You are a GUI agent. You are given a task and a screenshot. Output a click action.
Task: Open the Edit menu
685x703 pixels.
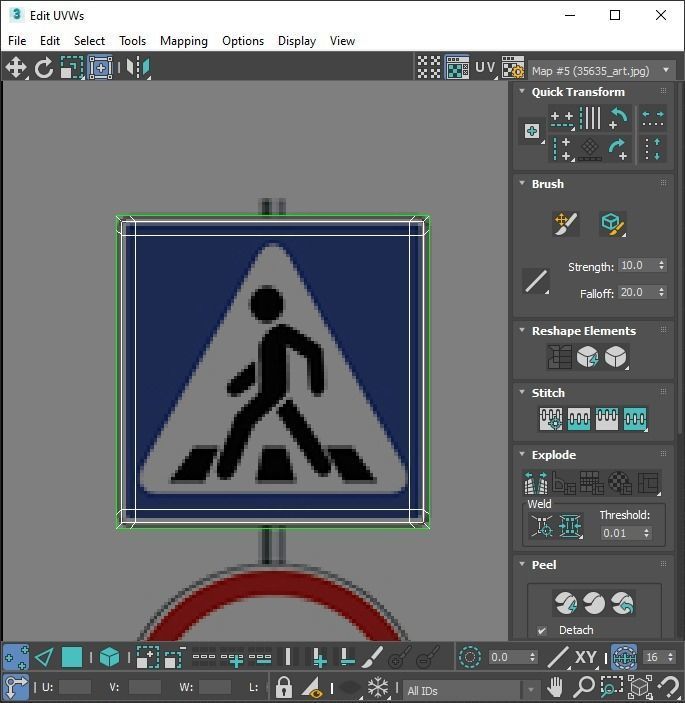(x=50, y=41)
